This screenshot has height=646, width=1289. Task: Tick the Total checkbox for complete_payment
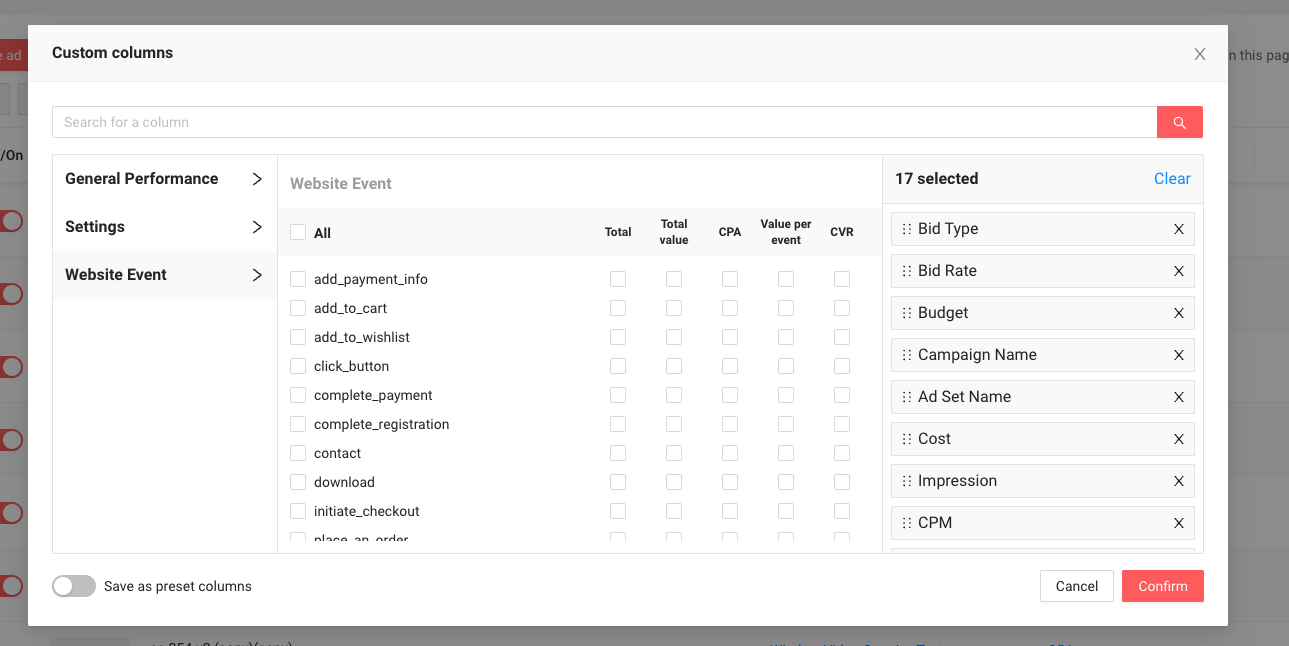[618, 395]
